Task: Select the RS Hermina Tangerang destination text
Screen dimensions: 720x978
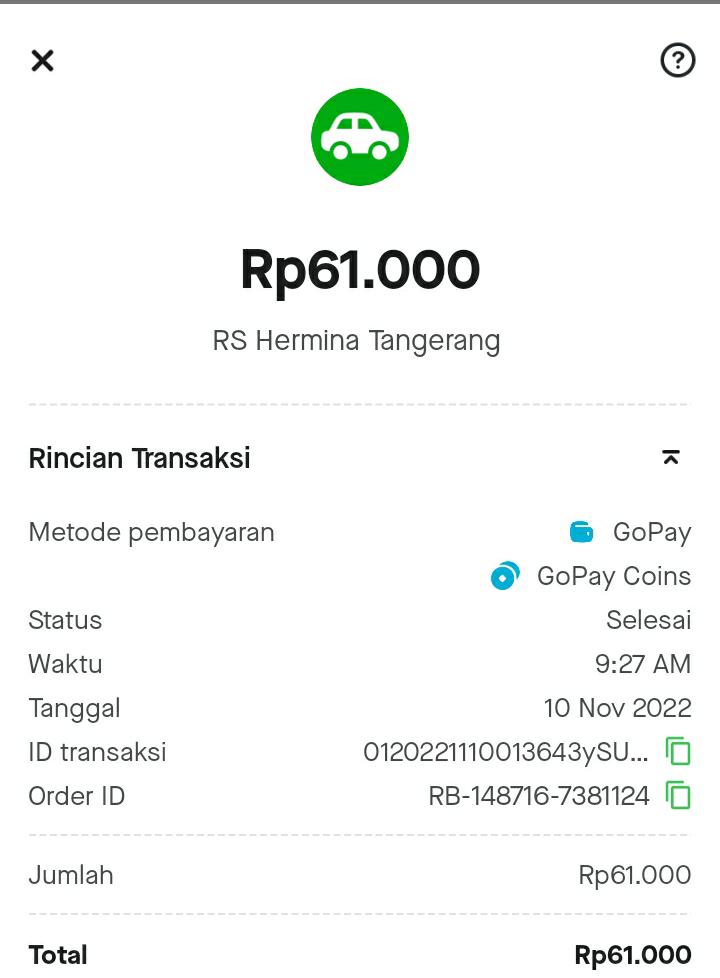Action: [357, 341]
